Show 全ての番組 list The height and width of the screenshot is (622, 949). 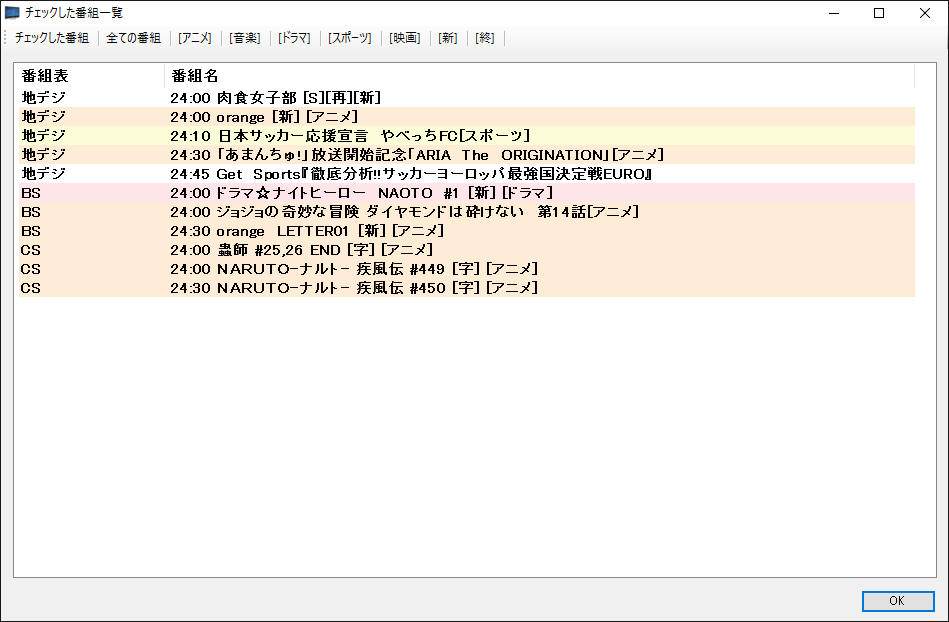pyautogui.click(x=133, y=38)
